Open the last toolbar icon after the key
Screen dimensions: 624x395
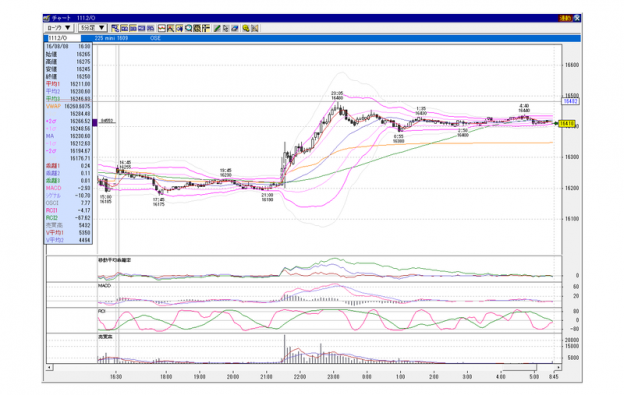pyautogui.click(x=255, y=28)
